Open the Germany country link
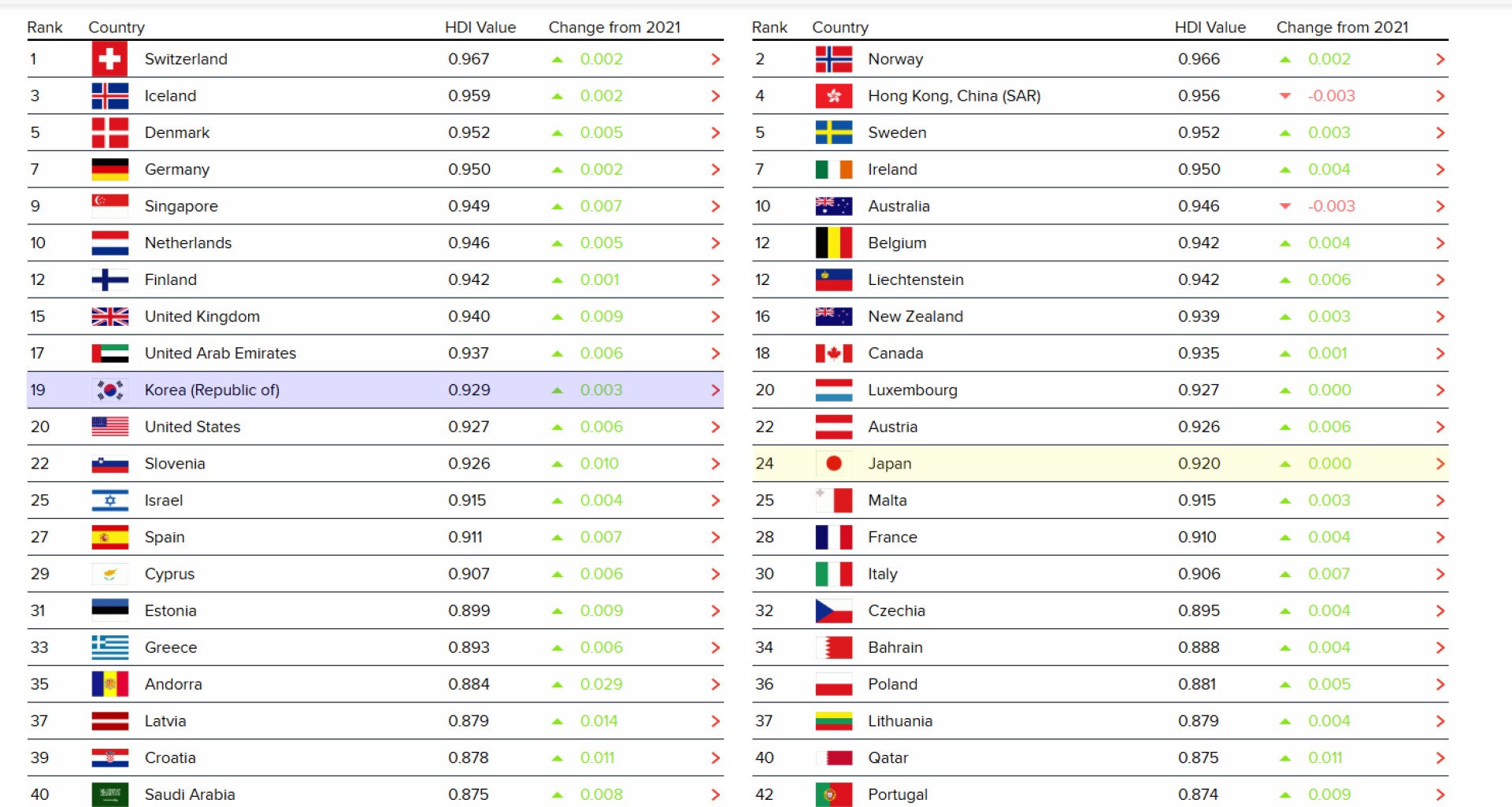1512x807 pixels. point(176,169)
